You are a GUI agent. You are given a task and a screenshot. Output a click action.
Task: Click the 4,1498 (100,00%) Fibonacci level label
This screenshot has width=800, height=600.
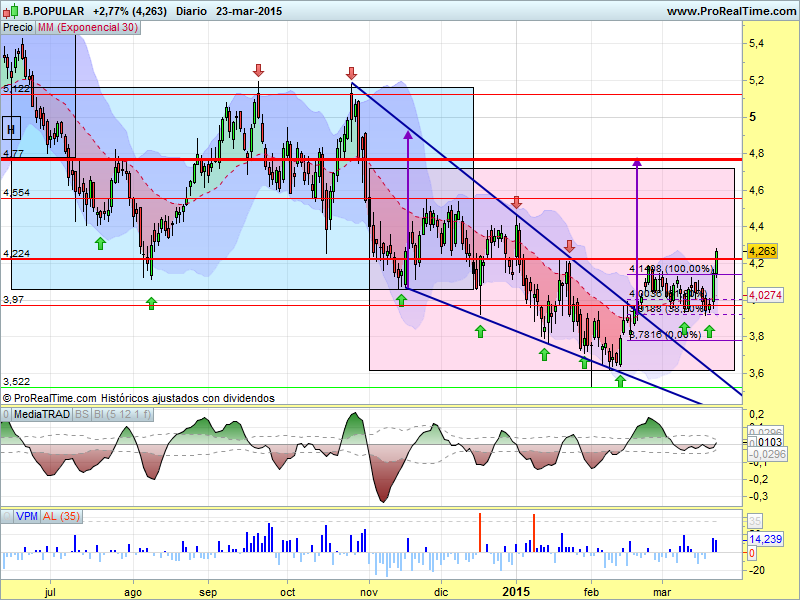tap(671, 268)
